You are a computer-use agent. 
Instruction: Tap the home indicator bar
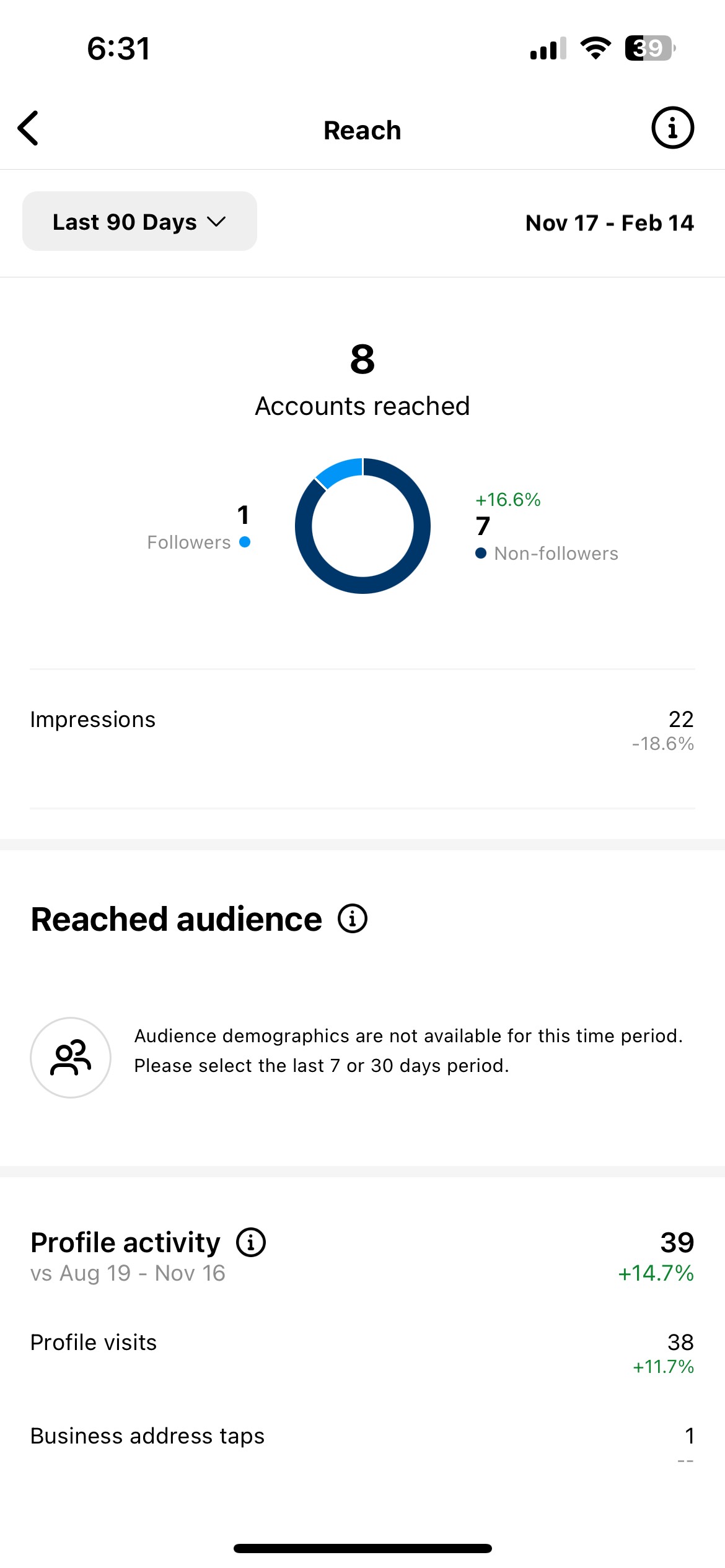362,1548
